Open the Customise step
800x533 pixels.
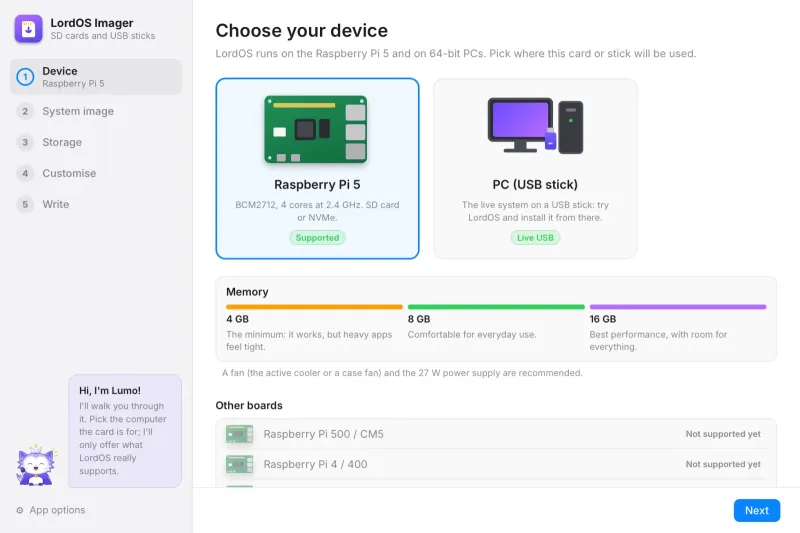96,173
